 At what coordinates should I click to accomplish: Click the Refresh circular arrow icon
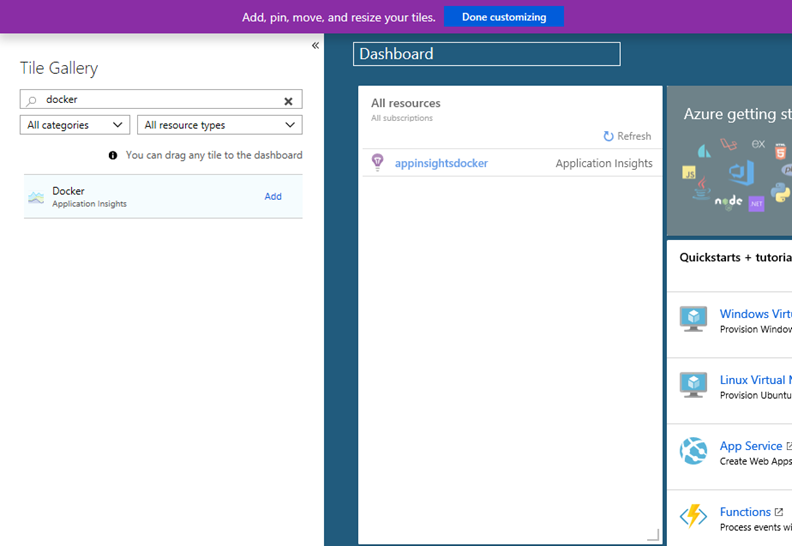pos(608,136)
